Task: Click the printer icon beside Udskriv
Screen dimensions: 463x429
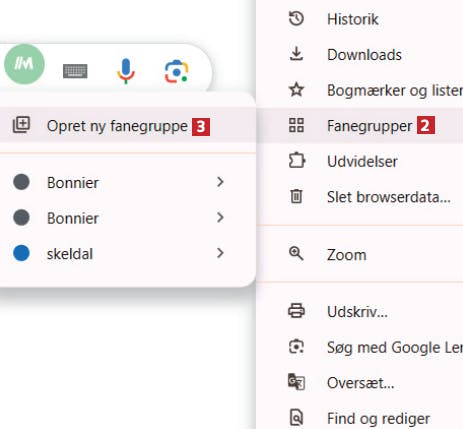Action: click(x=296, y=311)
